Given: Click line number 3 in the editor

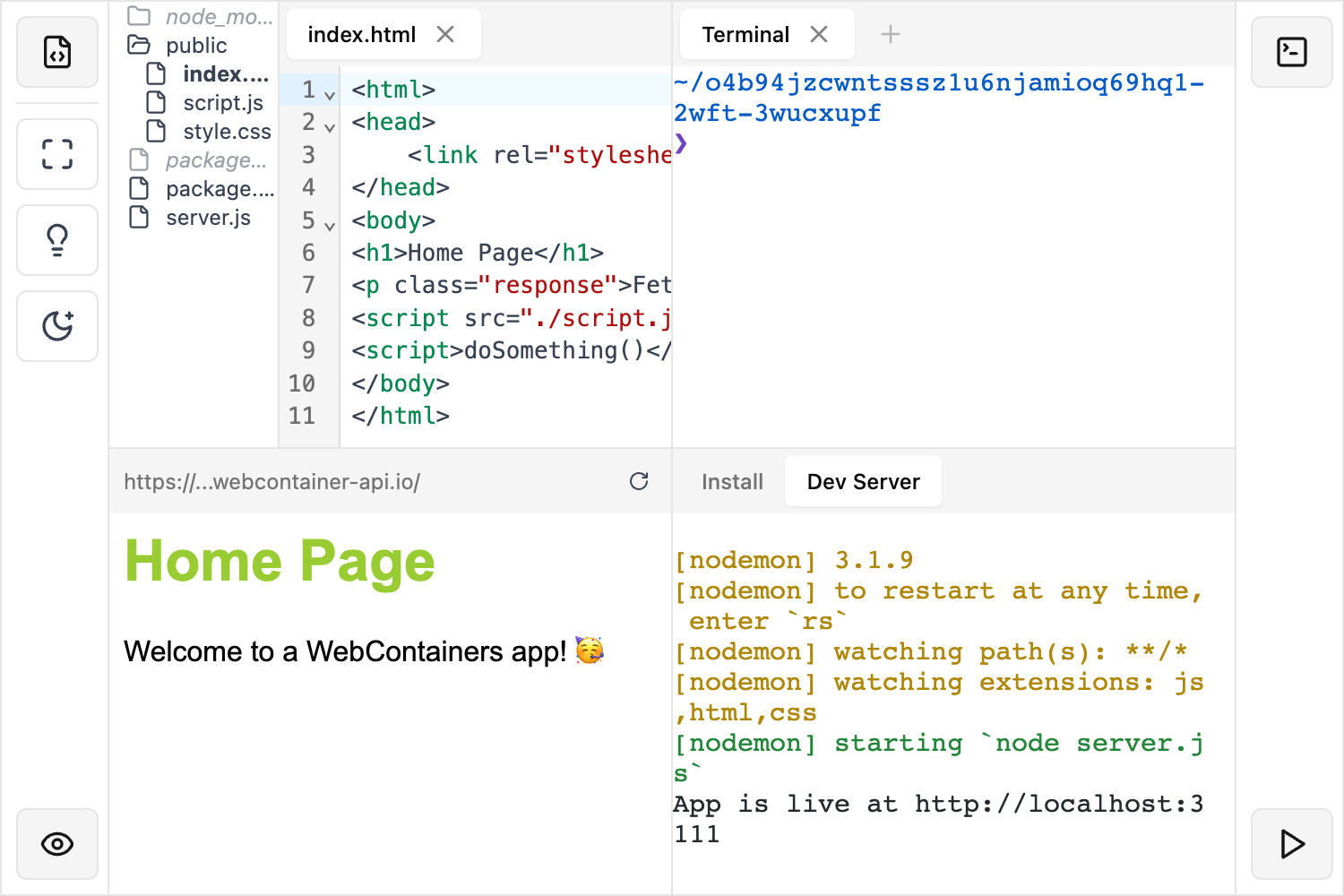Looking at the screenshot, I should (308, 155).
